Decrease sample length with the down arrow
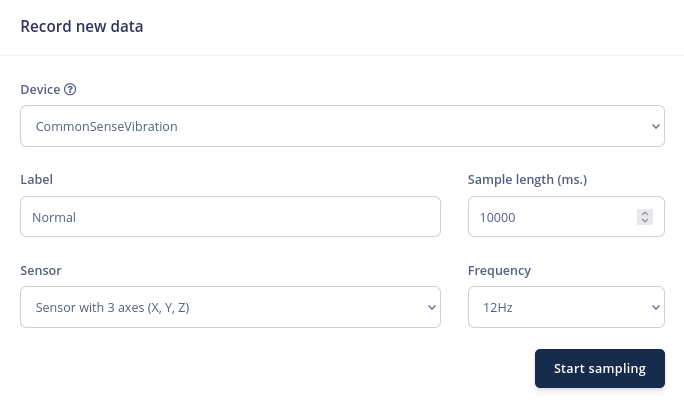 (645, 221)
